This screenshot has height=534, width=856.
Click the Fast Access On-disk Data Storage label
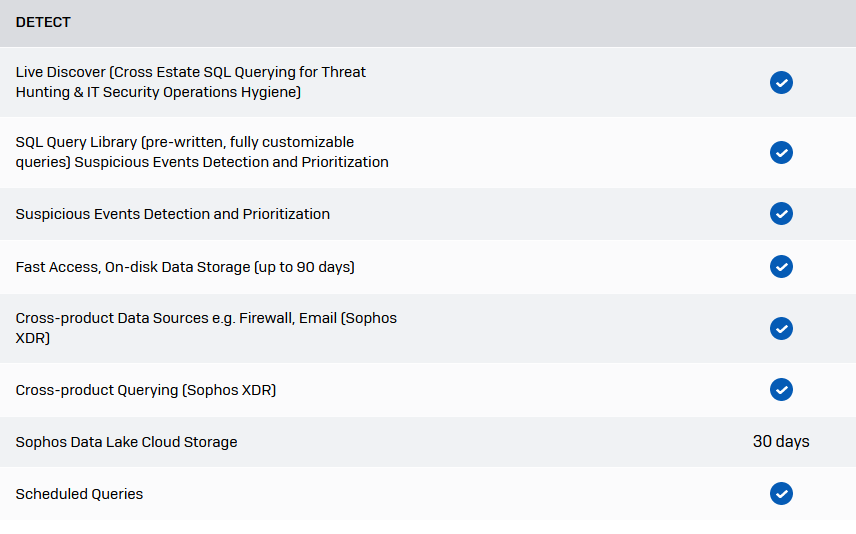185,267
